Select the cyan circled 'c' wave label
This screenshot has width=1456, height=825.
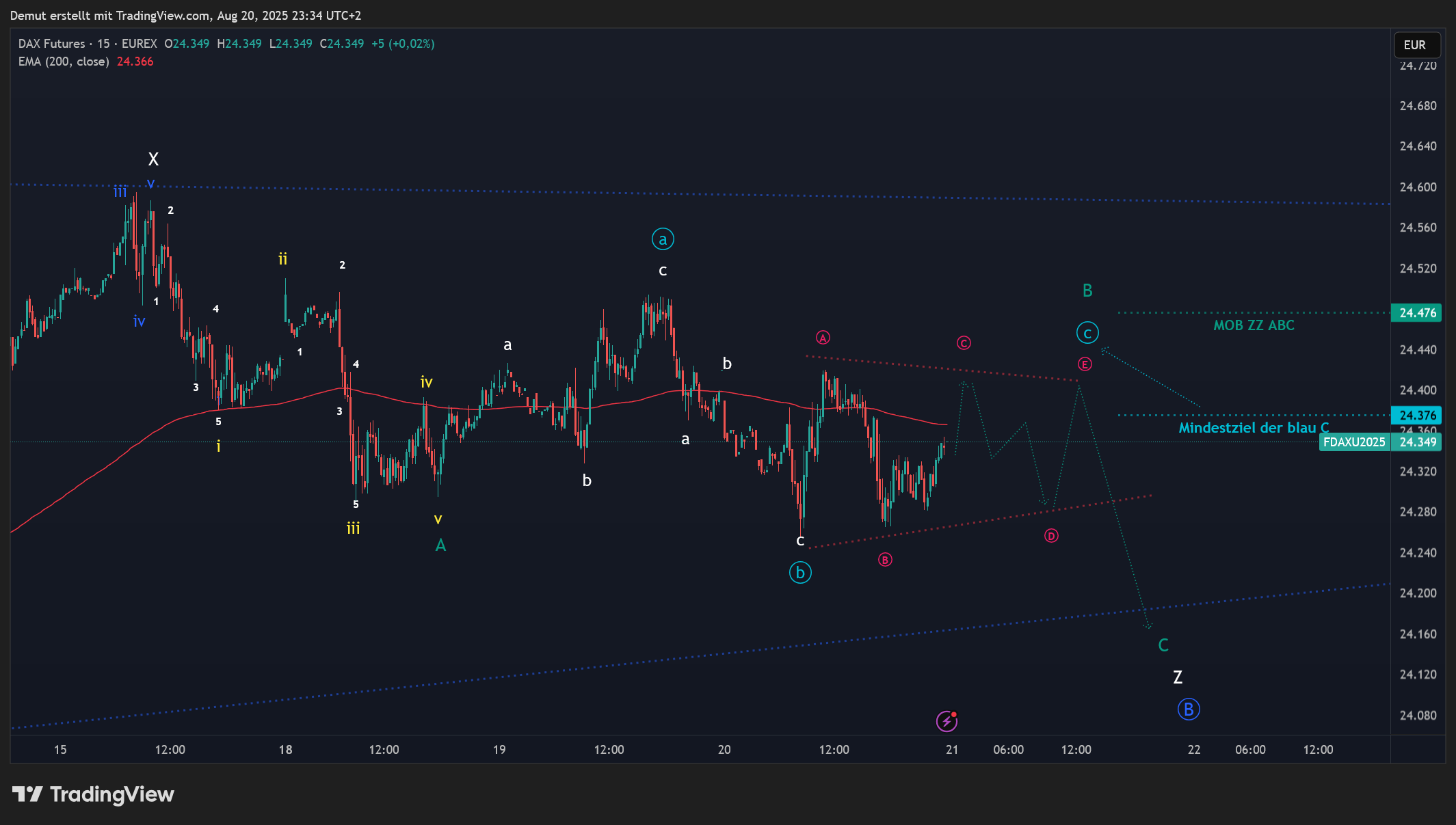(1087, 333)
